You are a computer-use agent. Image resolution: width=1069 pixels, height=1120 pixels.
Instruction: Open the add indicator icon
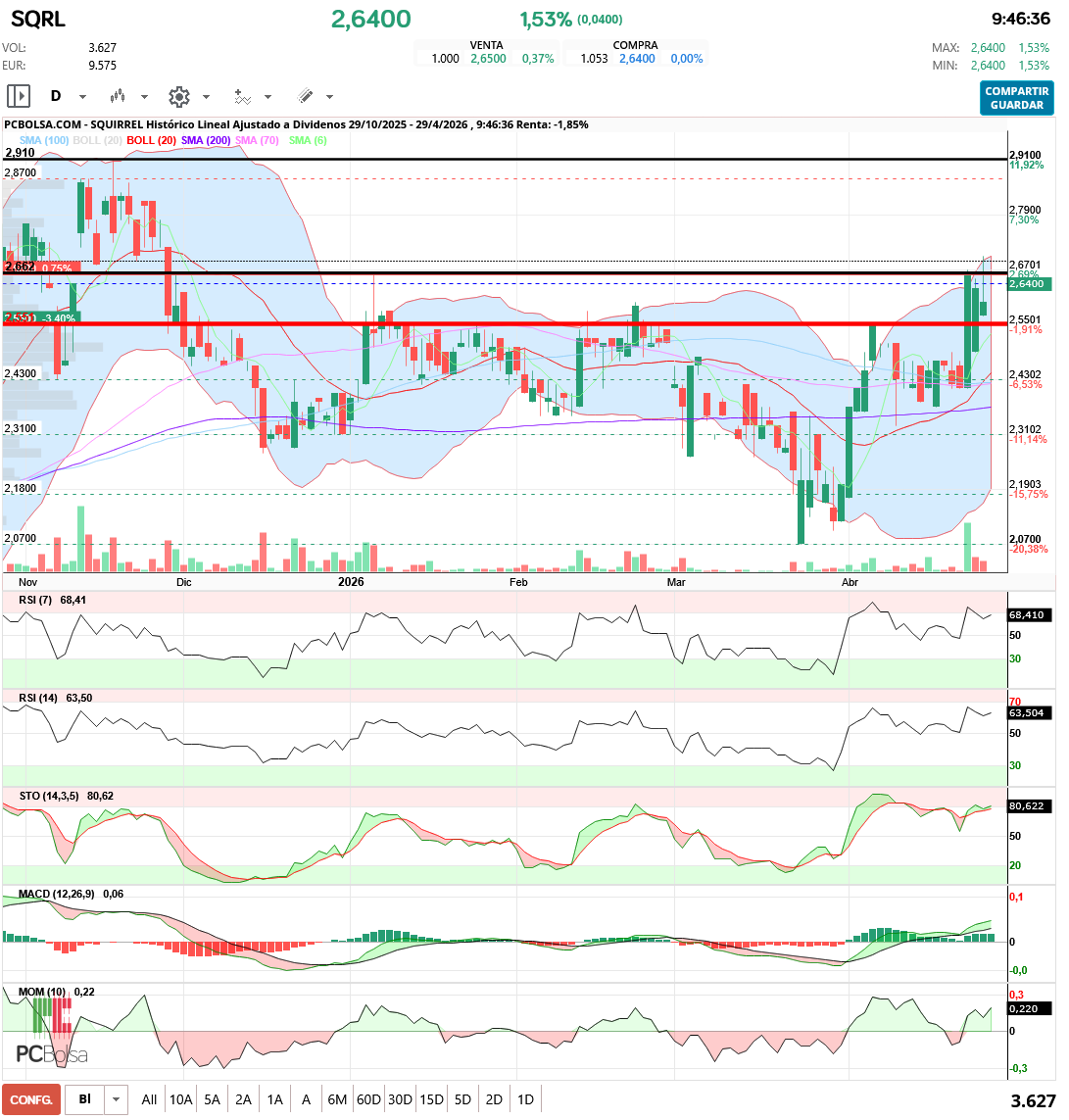tap(243, 96)
